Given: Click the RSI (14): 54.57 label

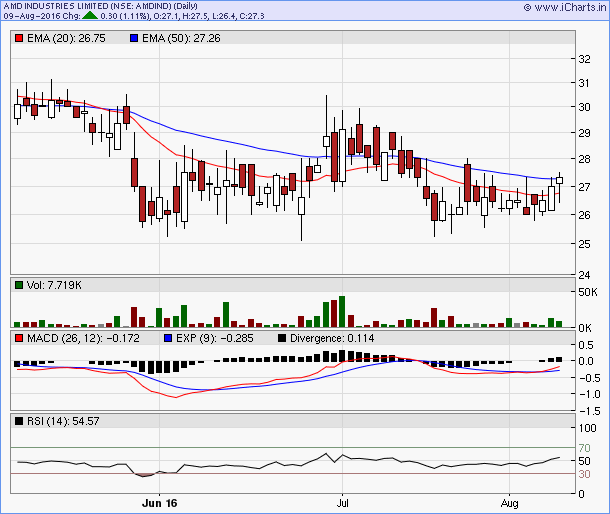Looking at the screenshot, I should coord(63,421).
